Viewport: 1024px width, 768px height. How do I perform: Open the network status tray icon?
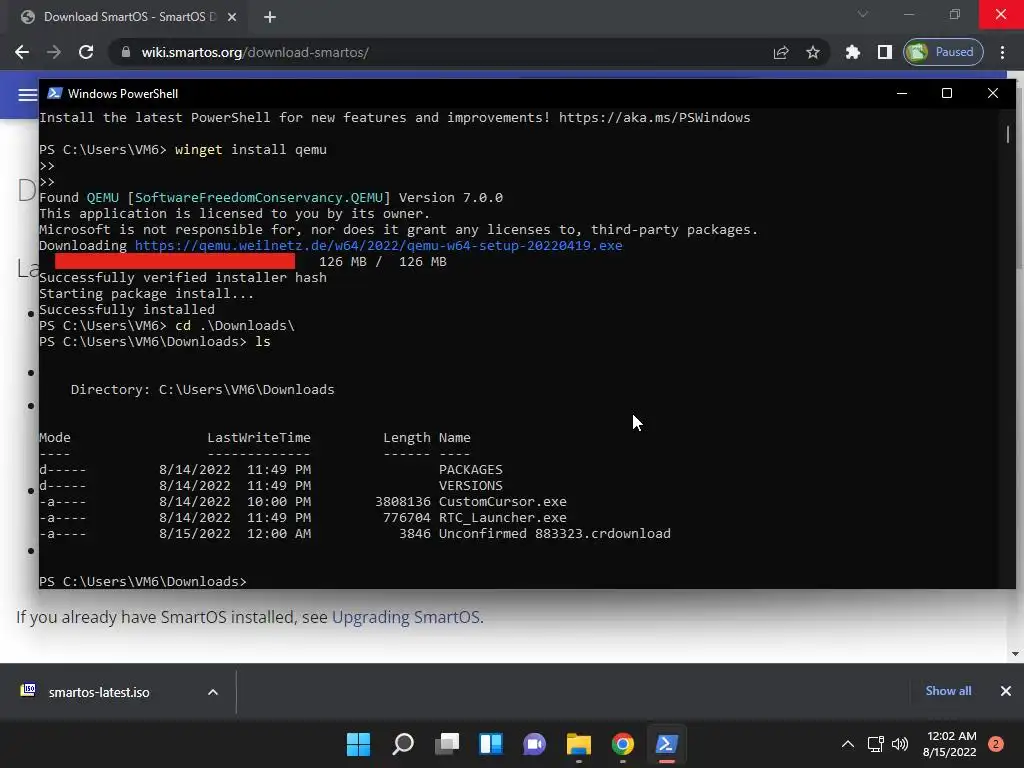click(x=876, y=744)
